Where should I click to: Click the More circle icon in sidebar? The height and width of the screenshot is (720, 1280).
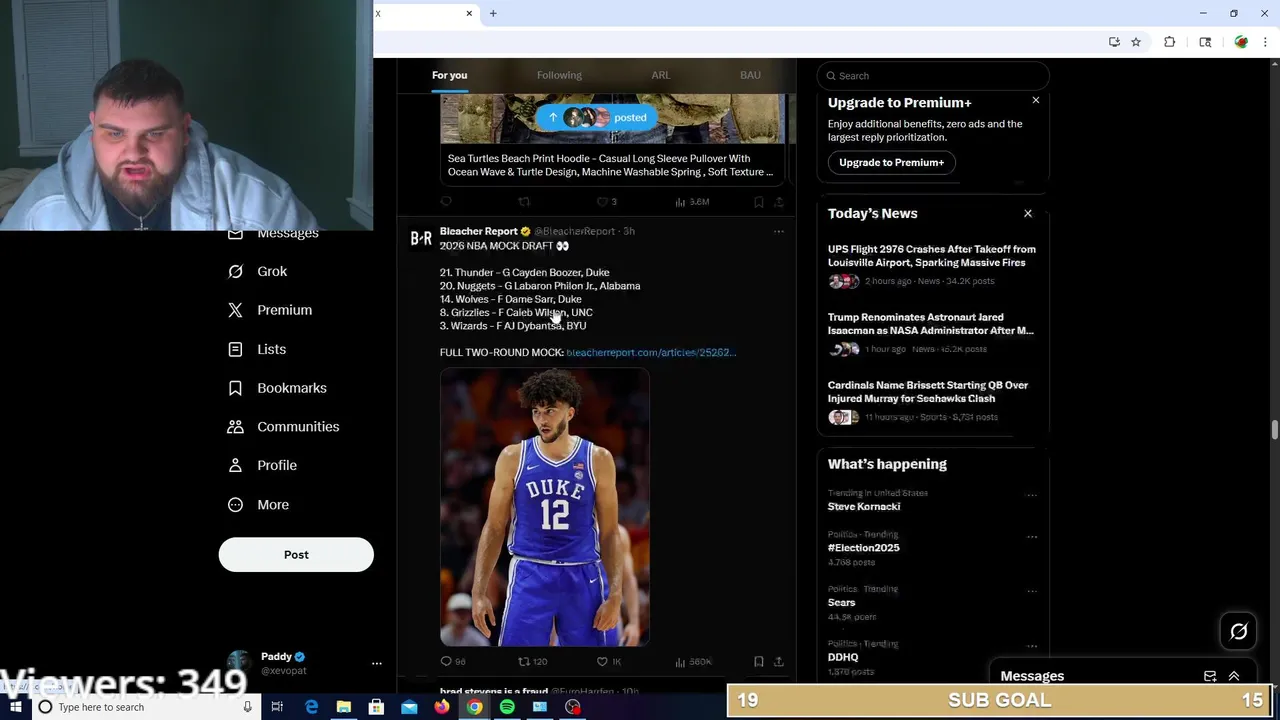235,505
